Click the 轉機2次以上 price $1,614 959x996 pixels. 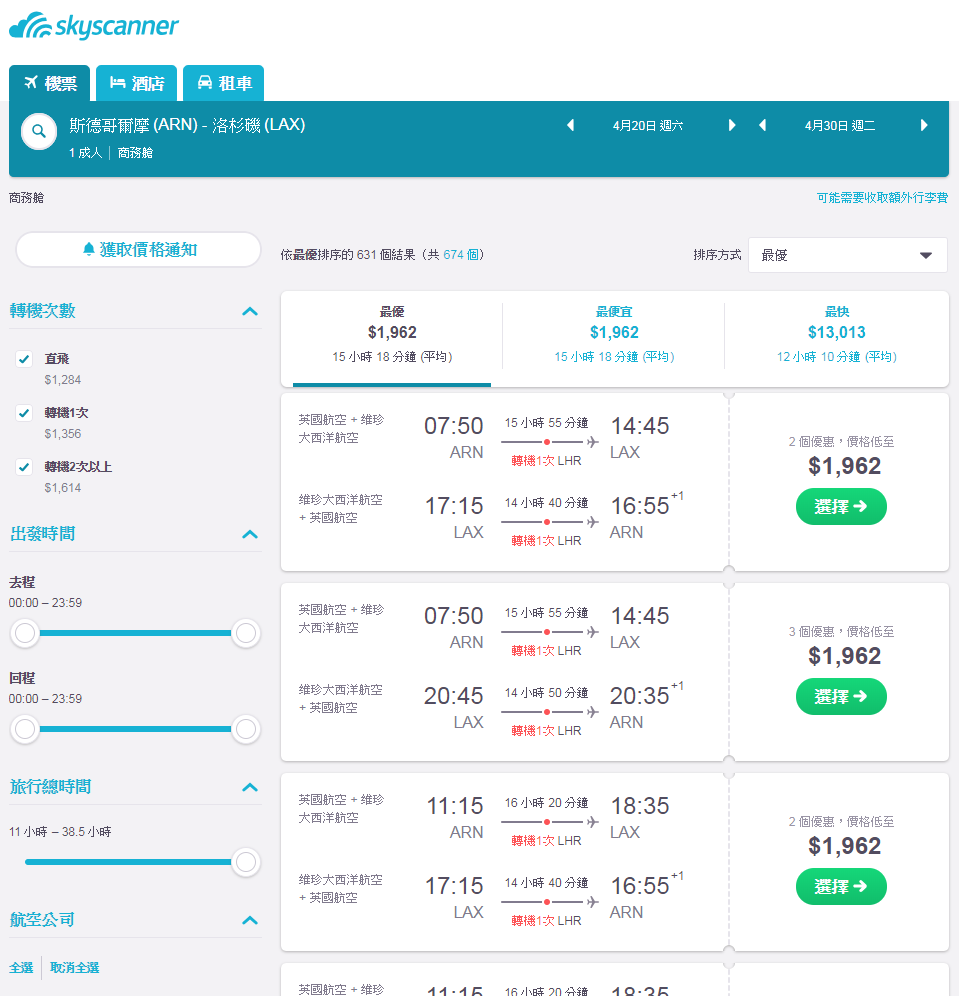click(63, 488)
